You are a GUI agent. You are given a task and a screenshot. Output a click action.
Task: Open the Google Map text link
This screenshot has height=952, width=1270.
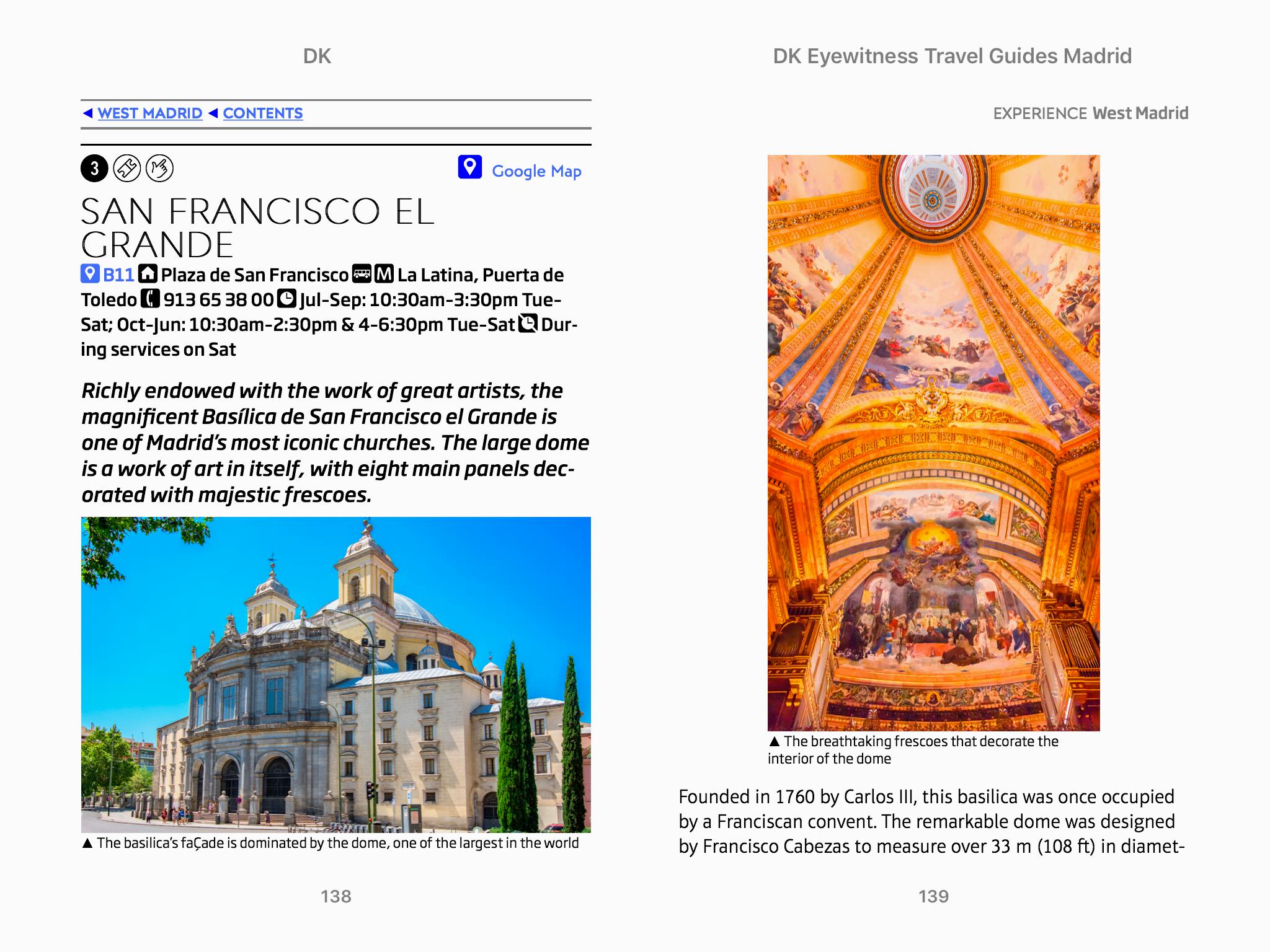click(536, 171)
